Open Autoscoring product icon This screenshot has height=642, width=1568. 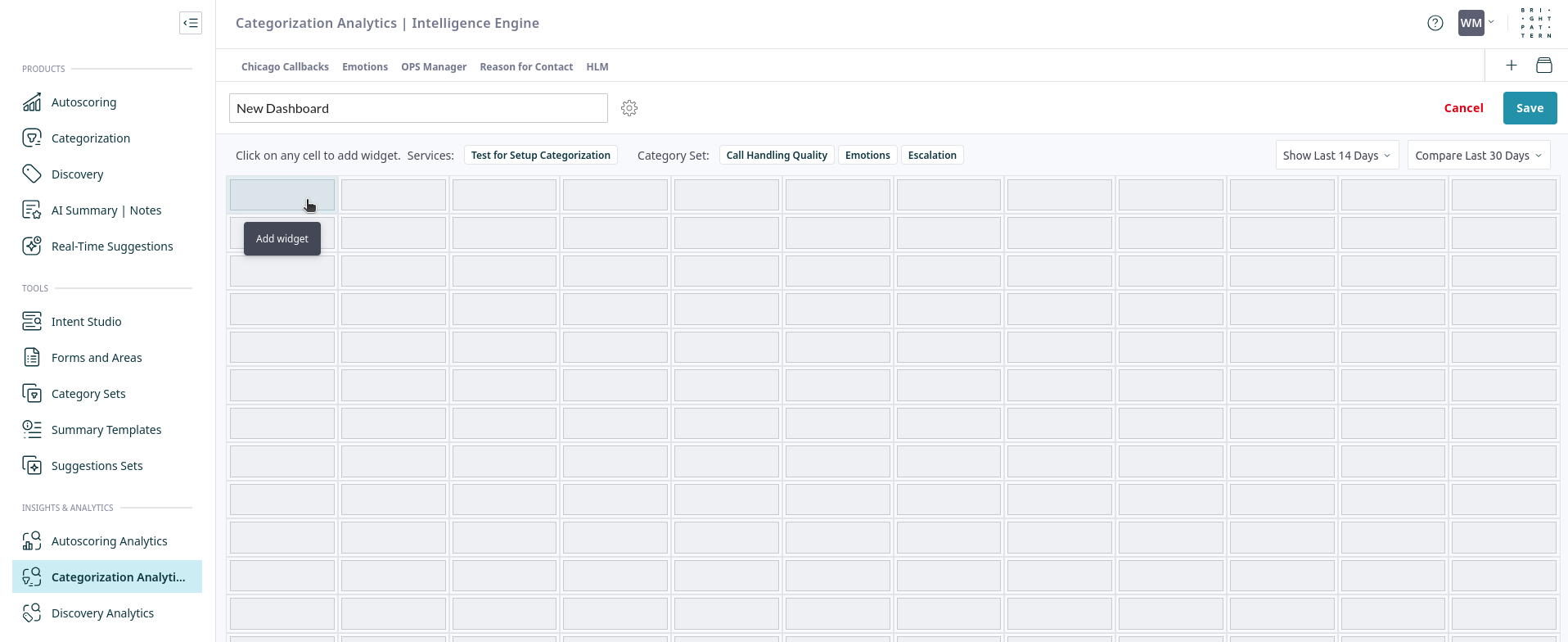(x=32, y=102)
